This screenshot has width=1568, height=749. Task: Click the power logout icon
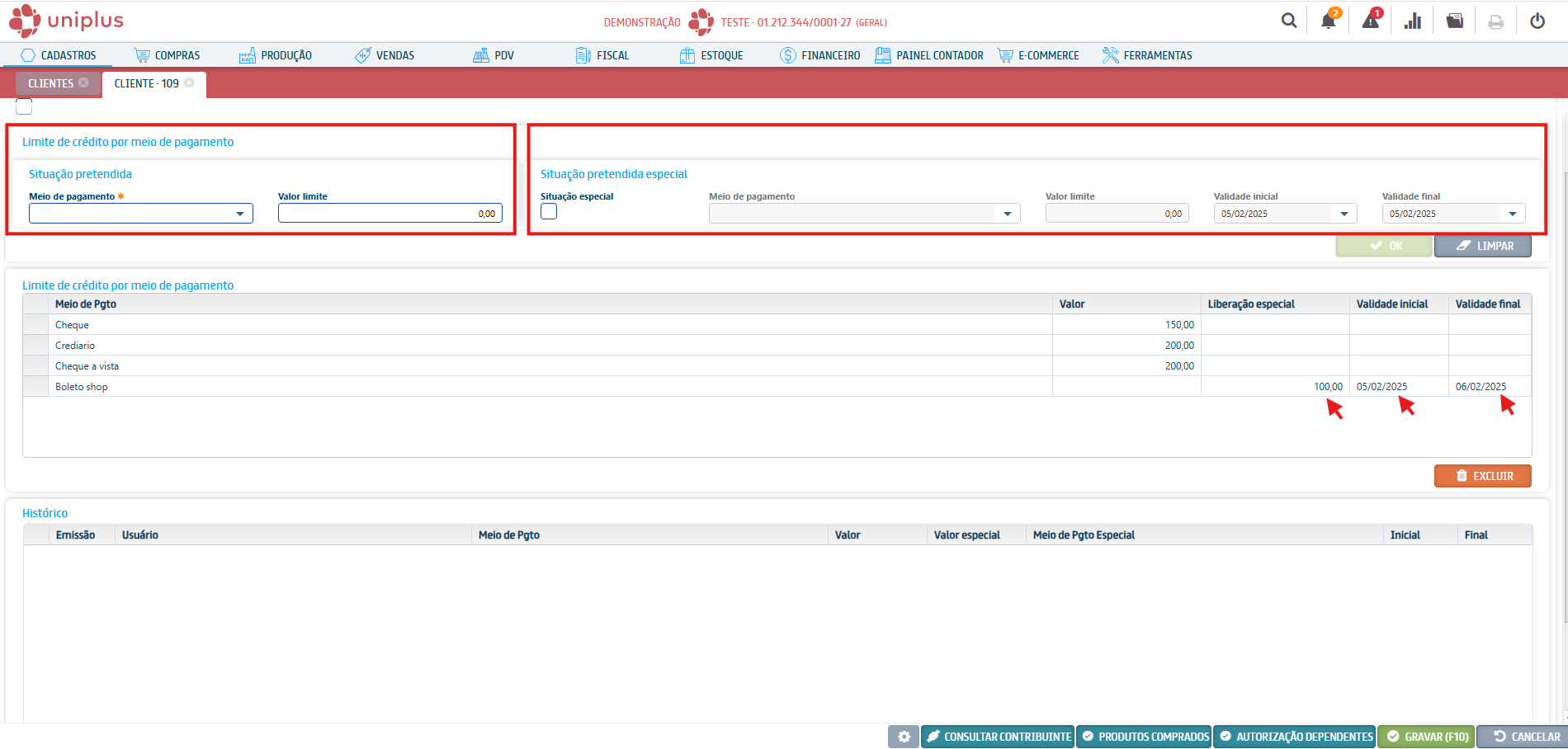pyautogui.click(x=1537, y=21)
